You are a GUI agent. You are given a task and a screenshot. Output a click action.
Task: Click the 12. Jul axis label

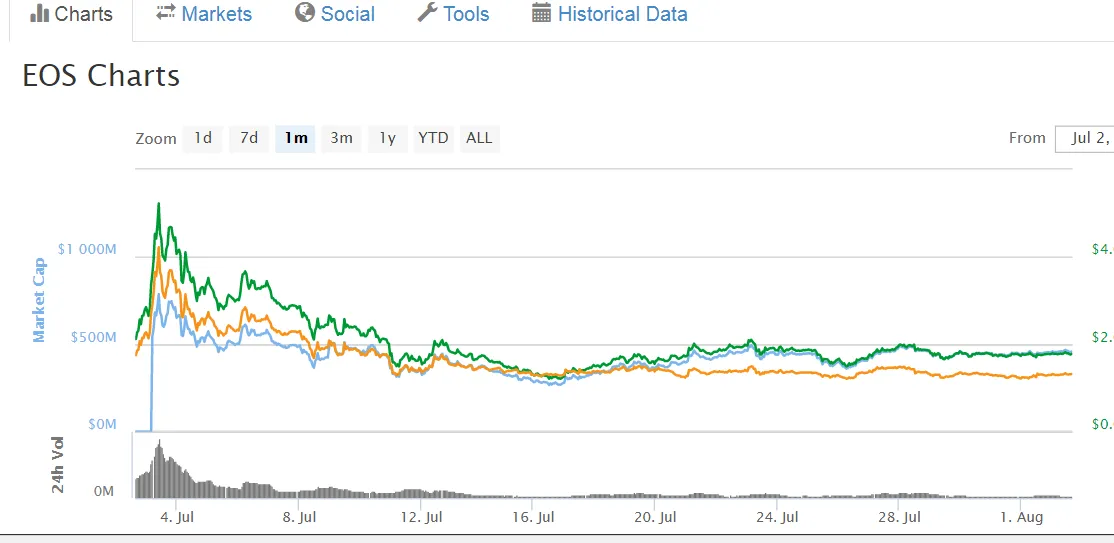pyautogui.click(x=419, y=517)
